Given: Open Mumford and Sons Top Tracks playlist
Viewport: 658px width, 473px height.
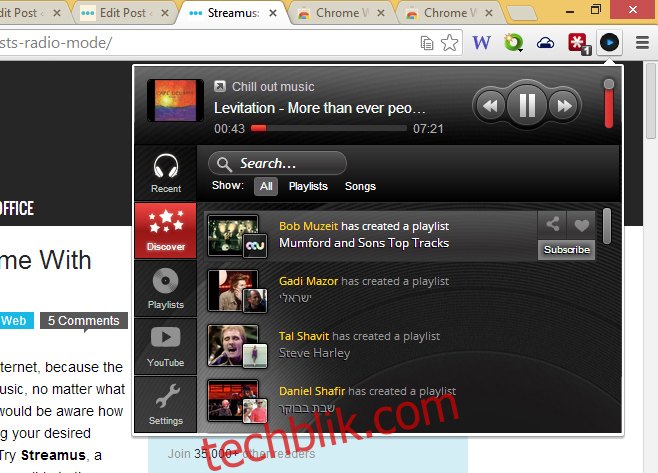Looking at the screenshot, I should [364, 243].
